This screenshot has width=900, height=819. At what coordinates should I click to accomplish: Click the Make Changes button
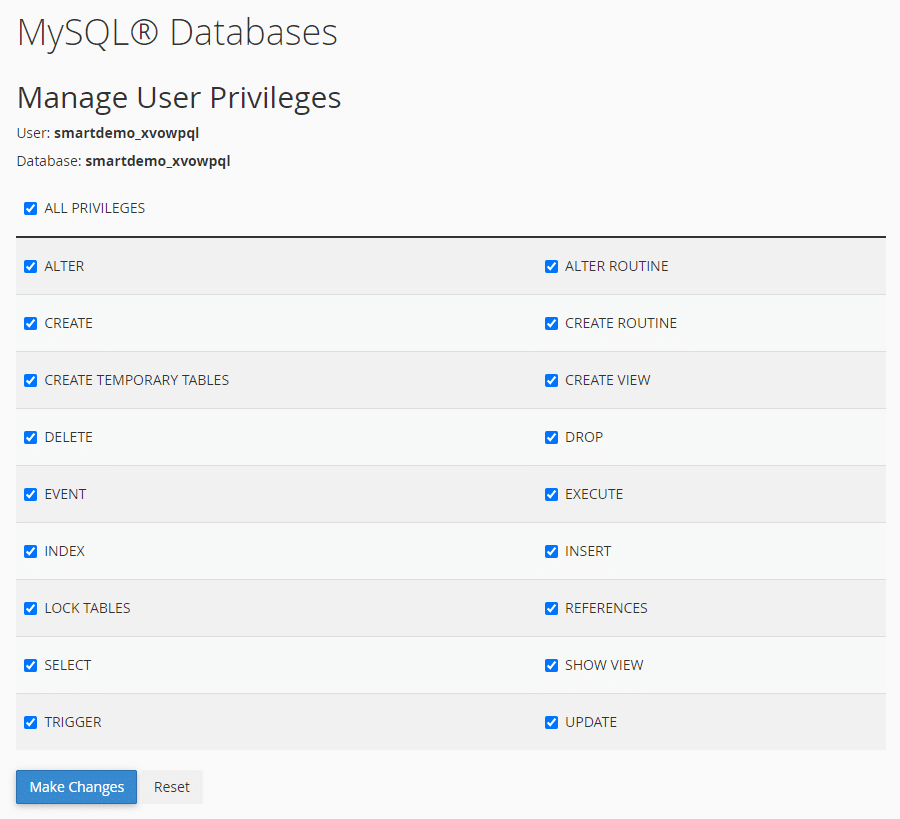pos(76,787)
